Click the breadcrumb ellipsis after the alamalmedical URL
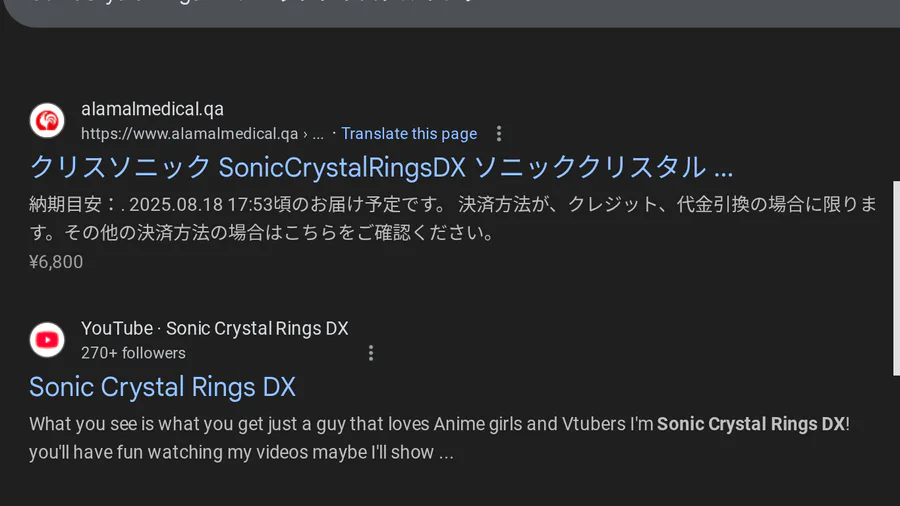This screenshot has height=506, width=900. tap(318, 134)
